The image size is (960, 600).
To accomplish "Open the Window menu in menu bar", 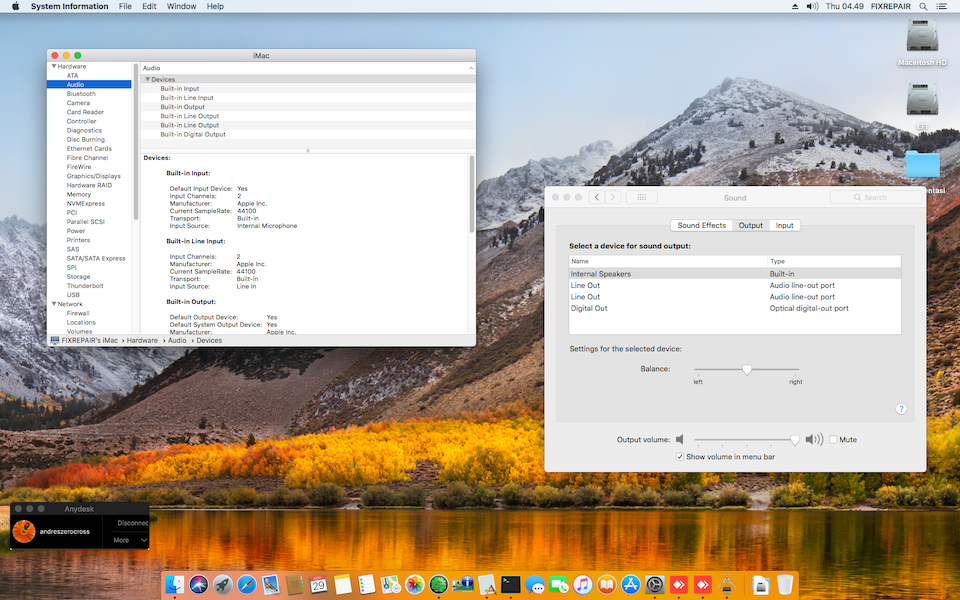I will point(181,6).
